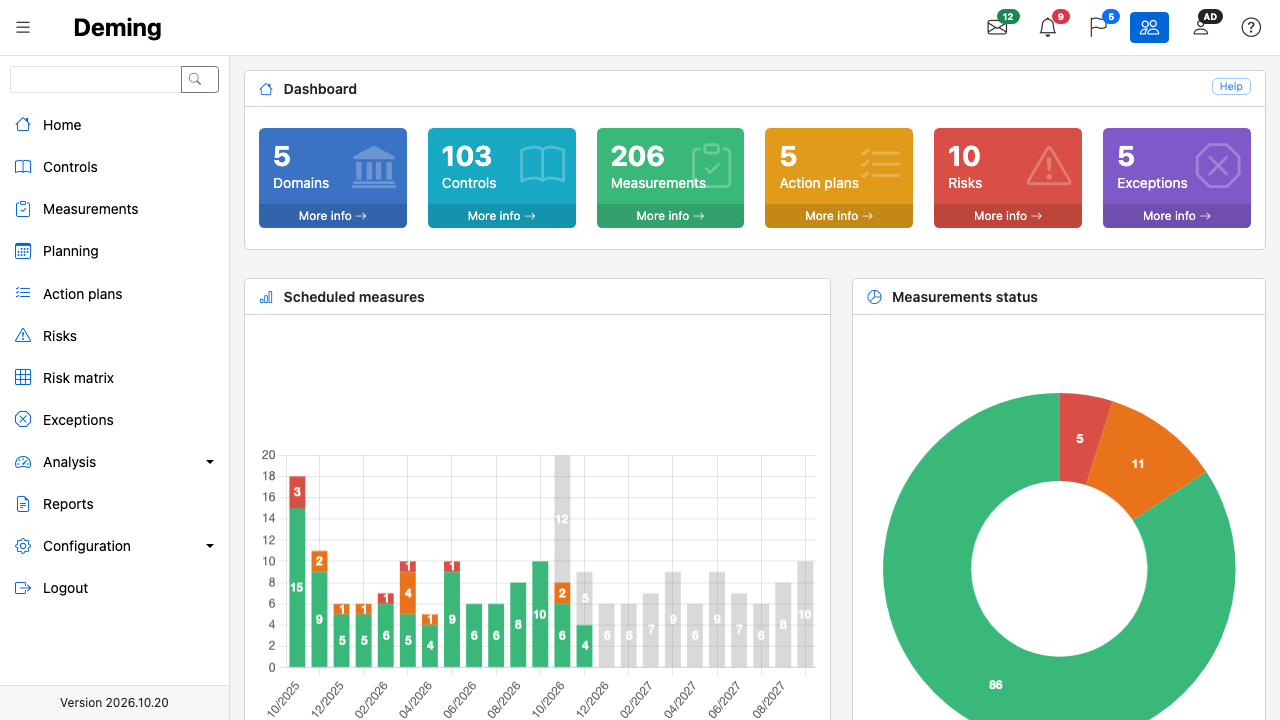Click More info on Action plans card
Image resolution: width=1280 pixels, height=720 pixels.
839,216
